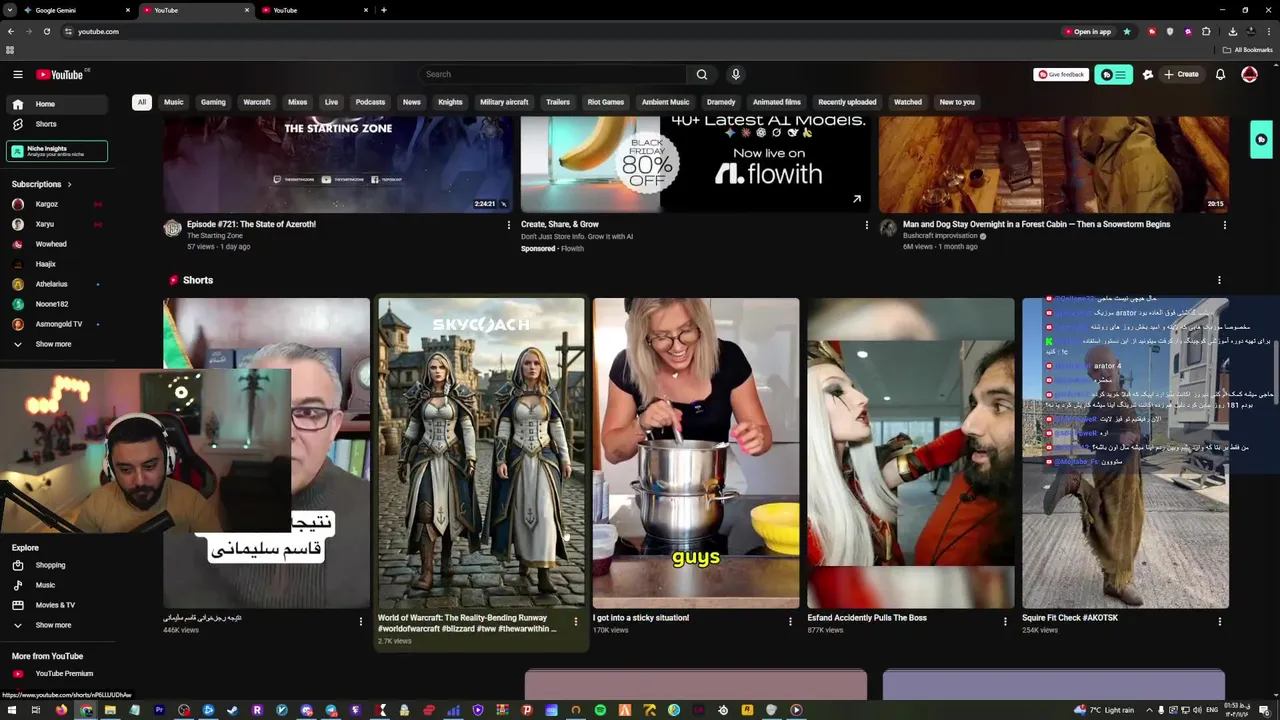This screenshot has width=1280, height=720.
Task: Open a new browser tab
Action: 384,10
